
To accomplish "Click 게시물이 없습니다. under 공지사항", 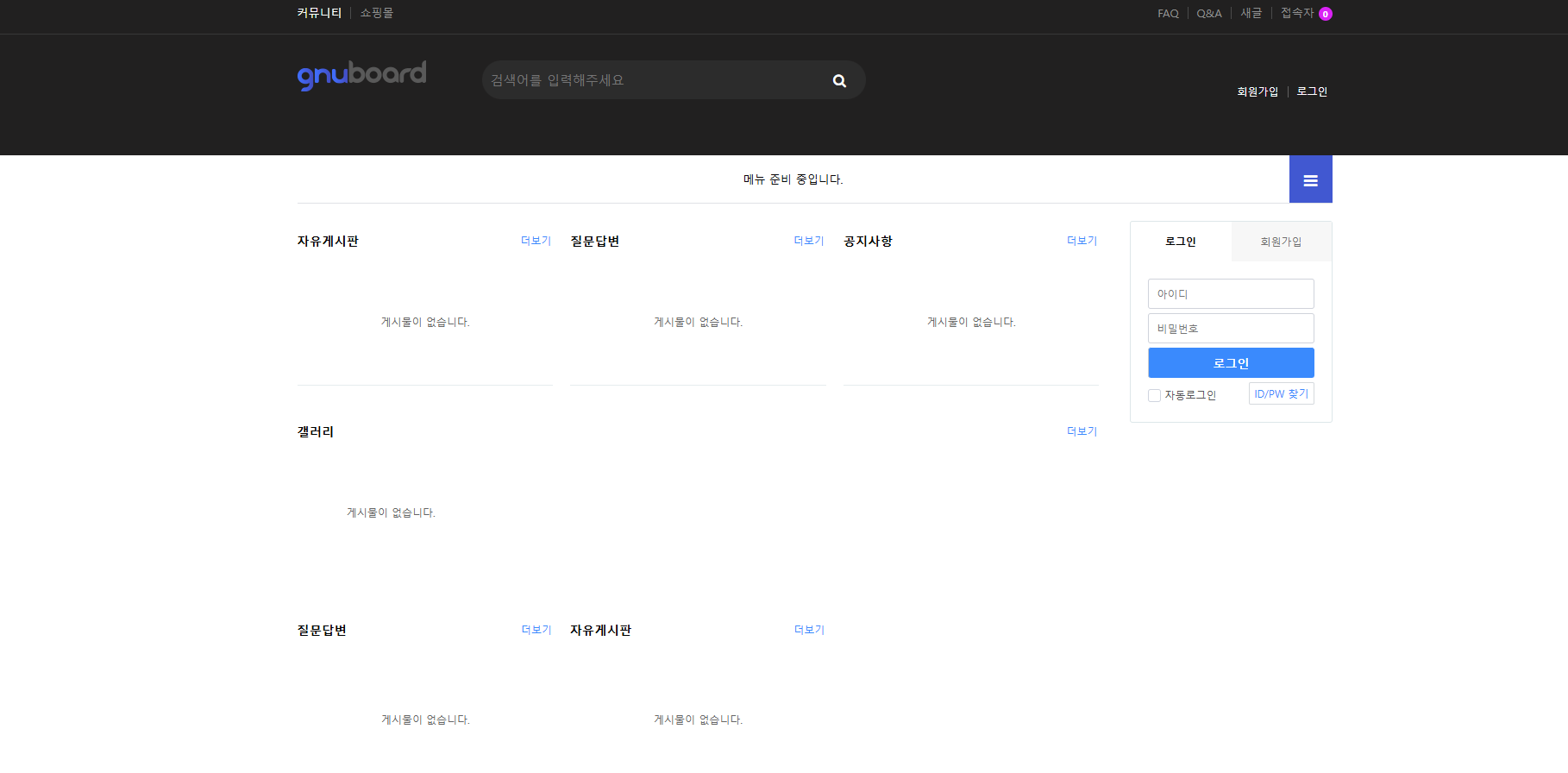I will pos(971,322).
